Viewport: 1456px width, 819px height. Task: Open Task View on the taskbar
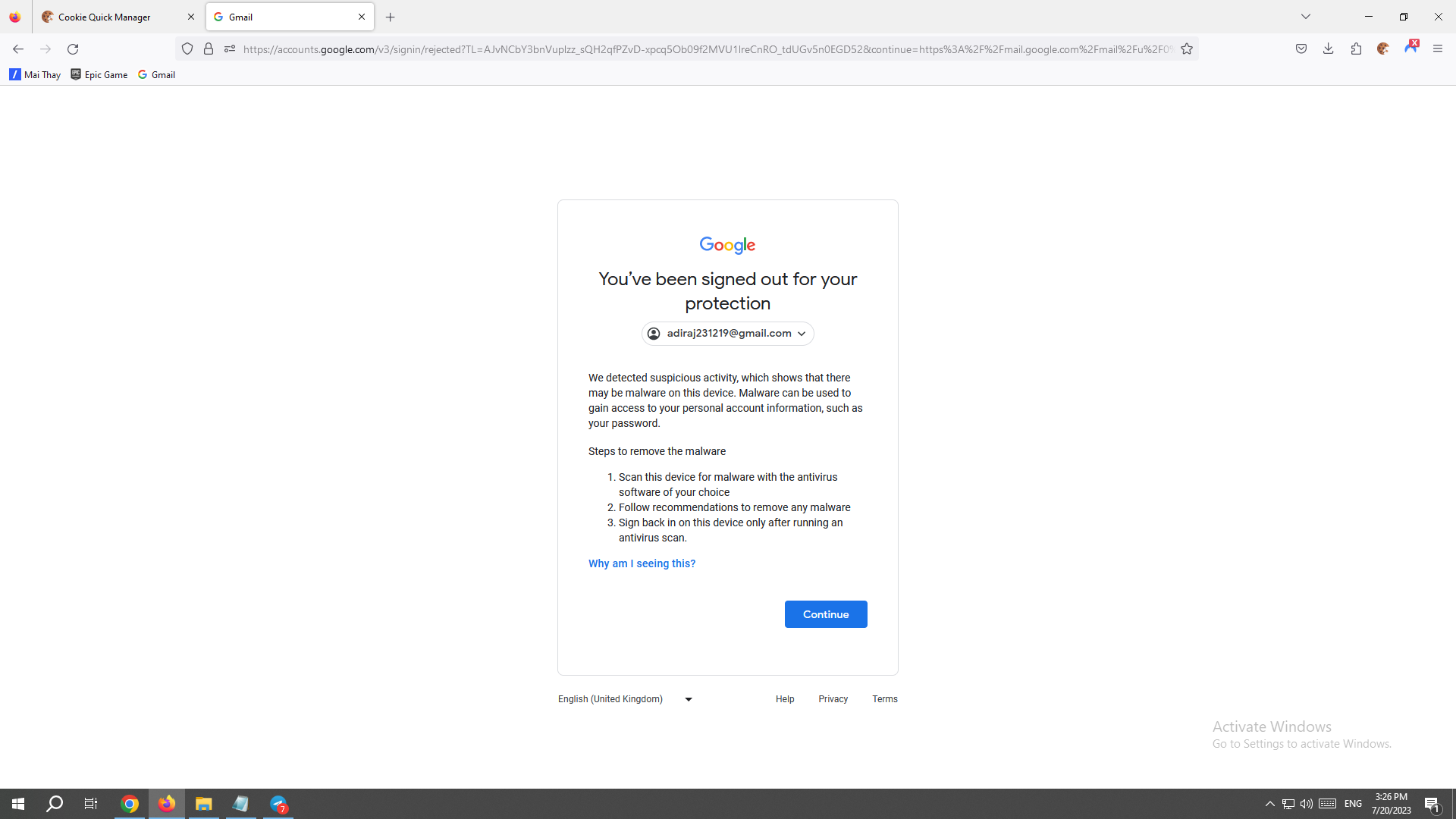tap(91, 804)
